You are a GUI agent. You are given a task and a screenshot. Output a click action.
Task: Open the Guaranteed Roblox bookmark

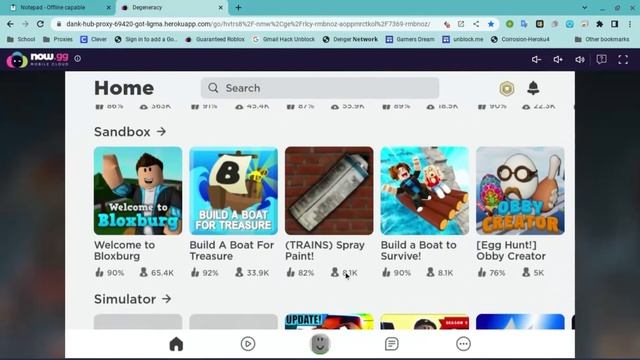[x=215, y=39]
